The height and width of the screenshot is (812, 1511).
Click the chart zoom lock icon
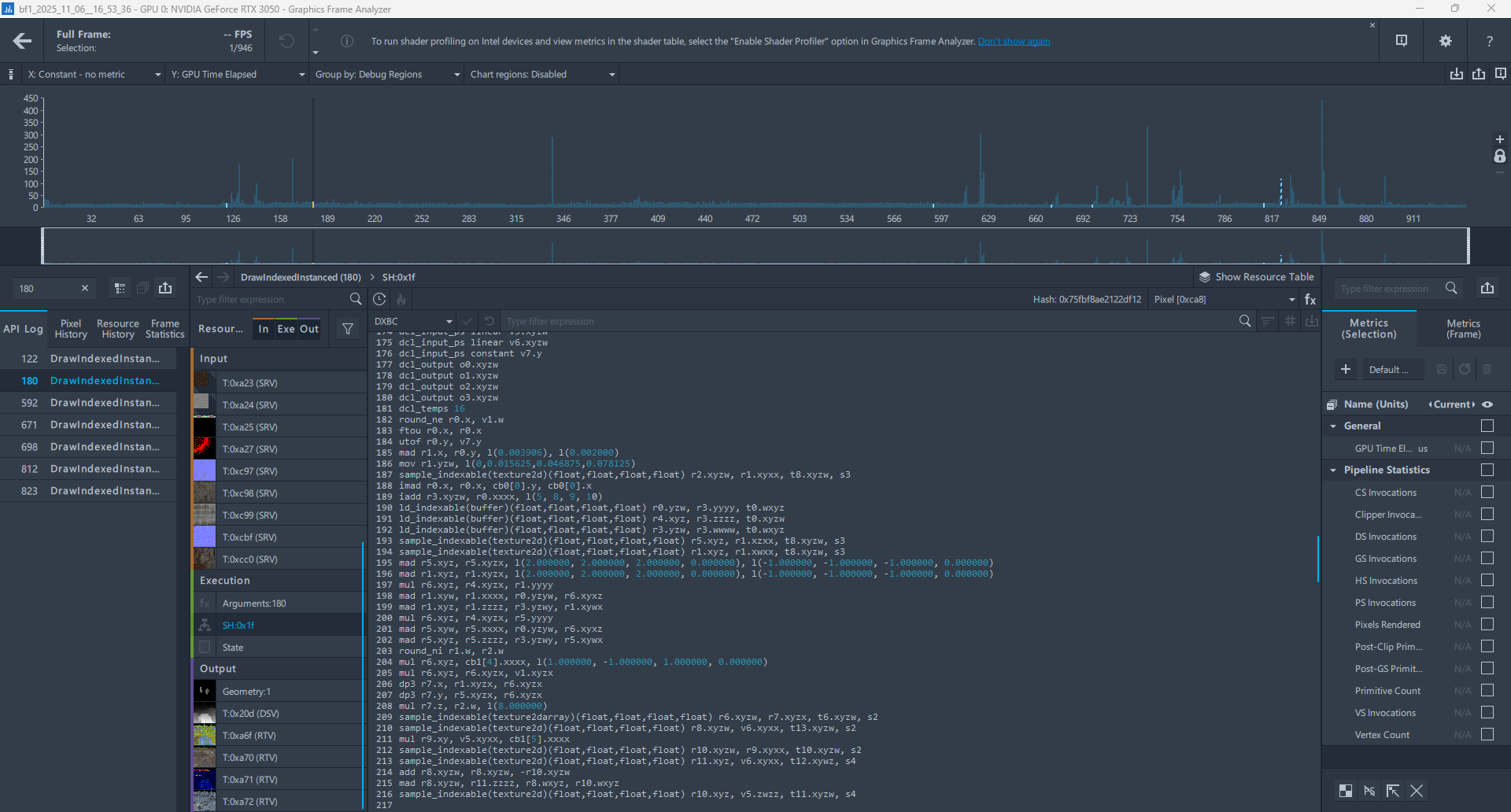[x=1500, y=157]
